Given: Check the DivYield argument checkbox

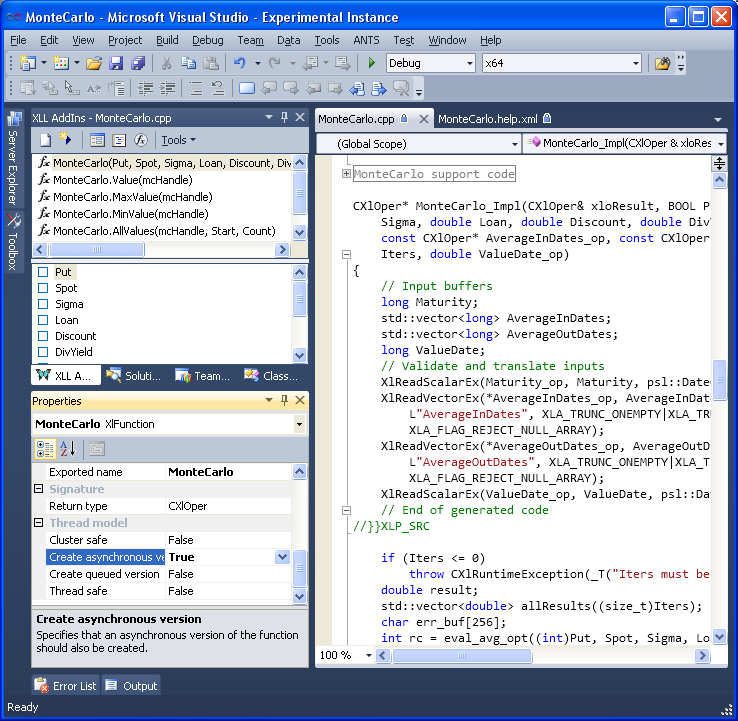Looking at the screenshot, I should click(43, 352).
